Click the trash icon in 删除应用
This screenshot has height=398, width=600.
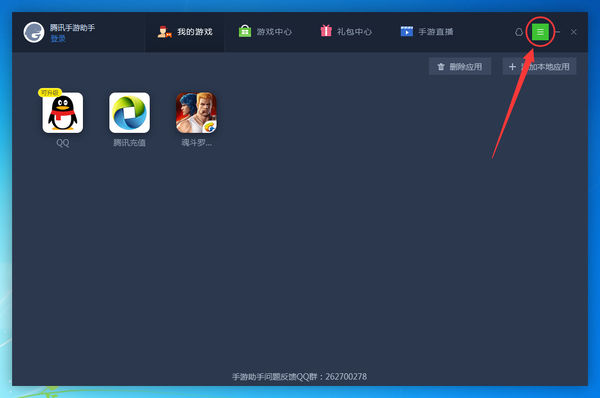[441, 67]
